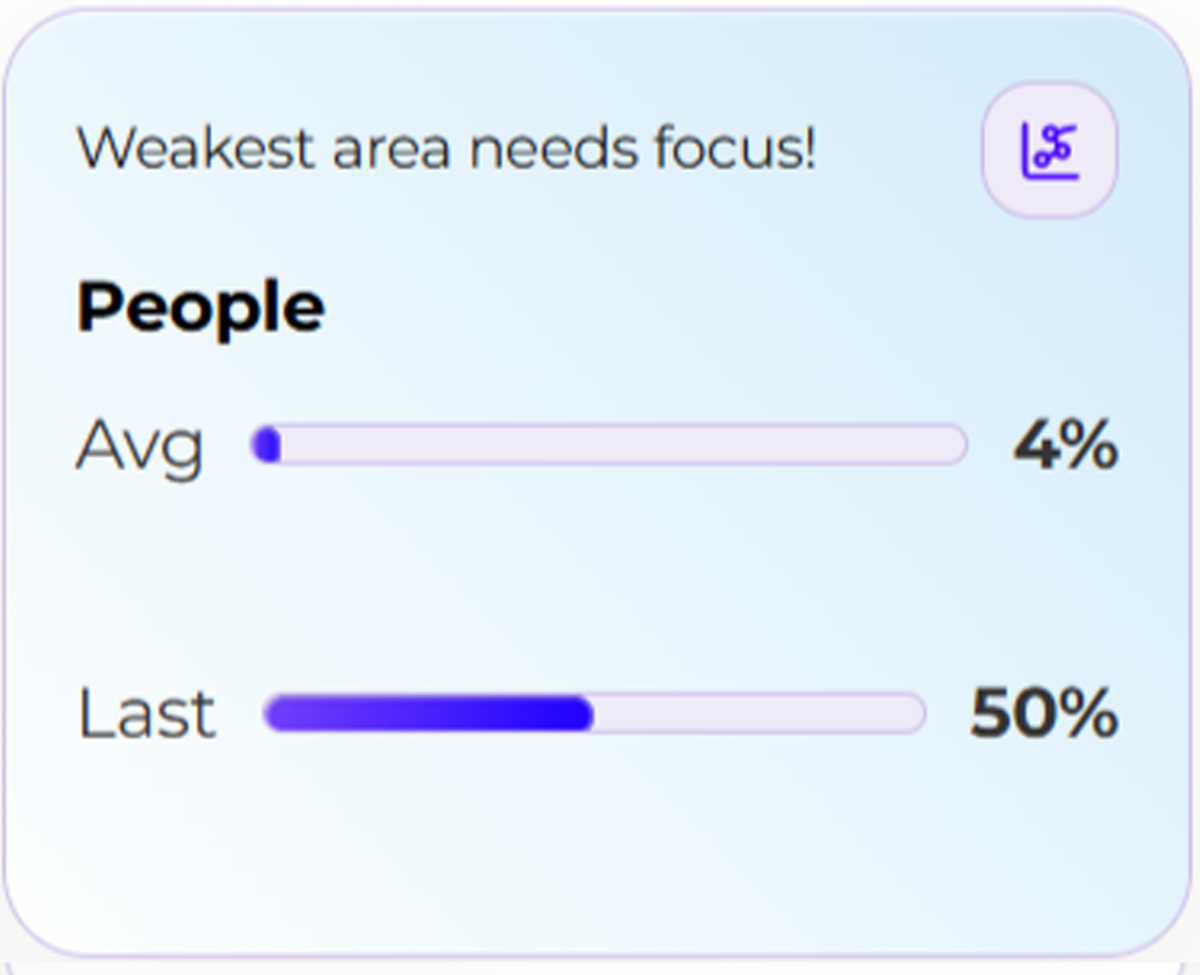Viewport: 1200px width, 975px height.
Task: Open the analytics chart icon button
Action: [x=1049, y=150]
